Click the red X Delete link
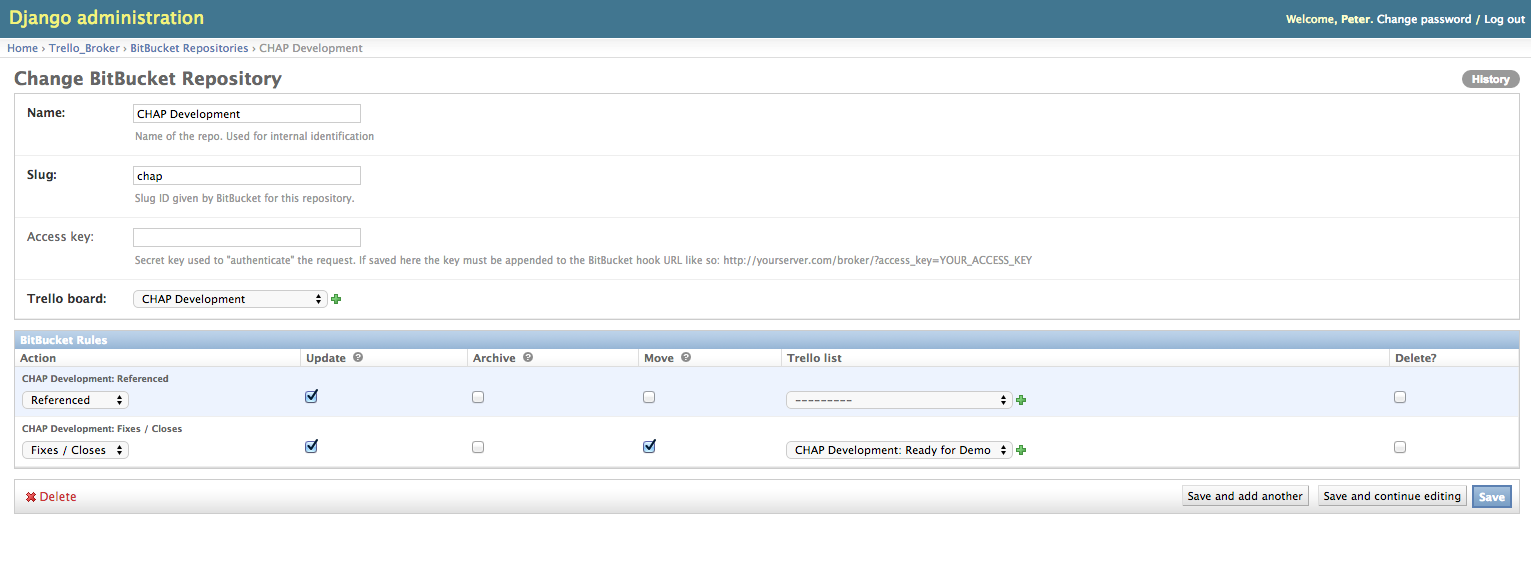Image resolution: width=1531 pixels, height=575 pixels. pyautogui.click(x=51, y=497)
